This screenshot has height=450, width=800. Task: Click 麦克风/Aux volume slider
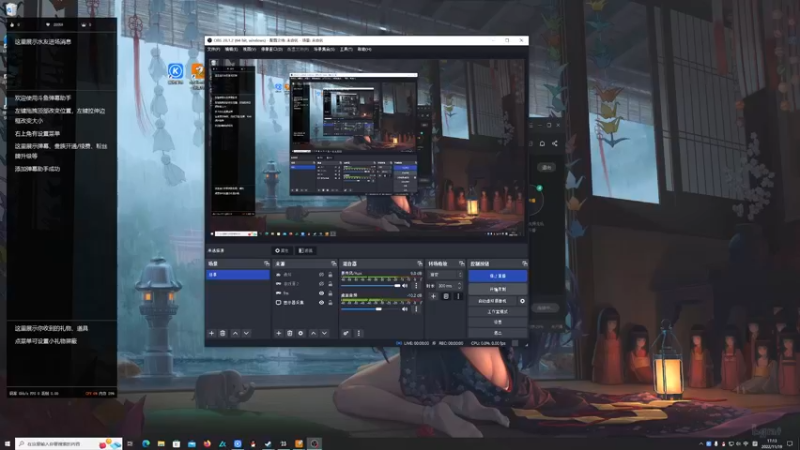(x=370, y=286)
